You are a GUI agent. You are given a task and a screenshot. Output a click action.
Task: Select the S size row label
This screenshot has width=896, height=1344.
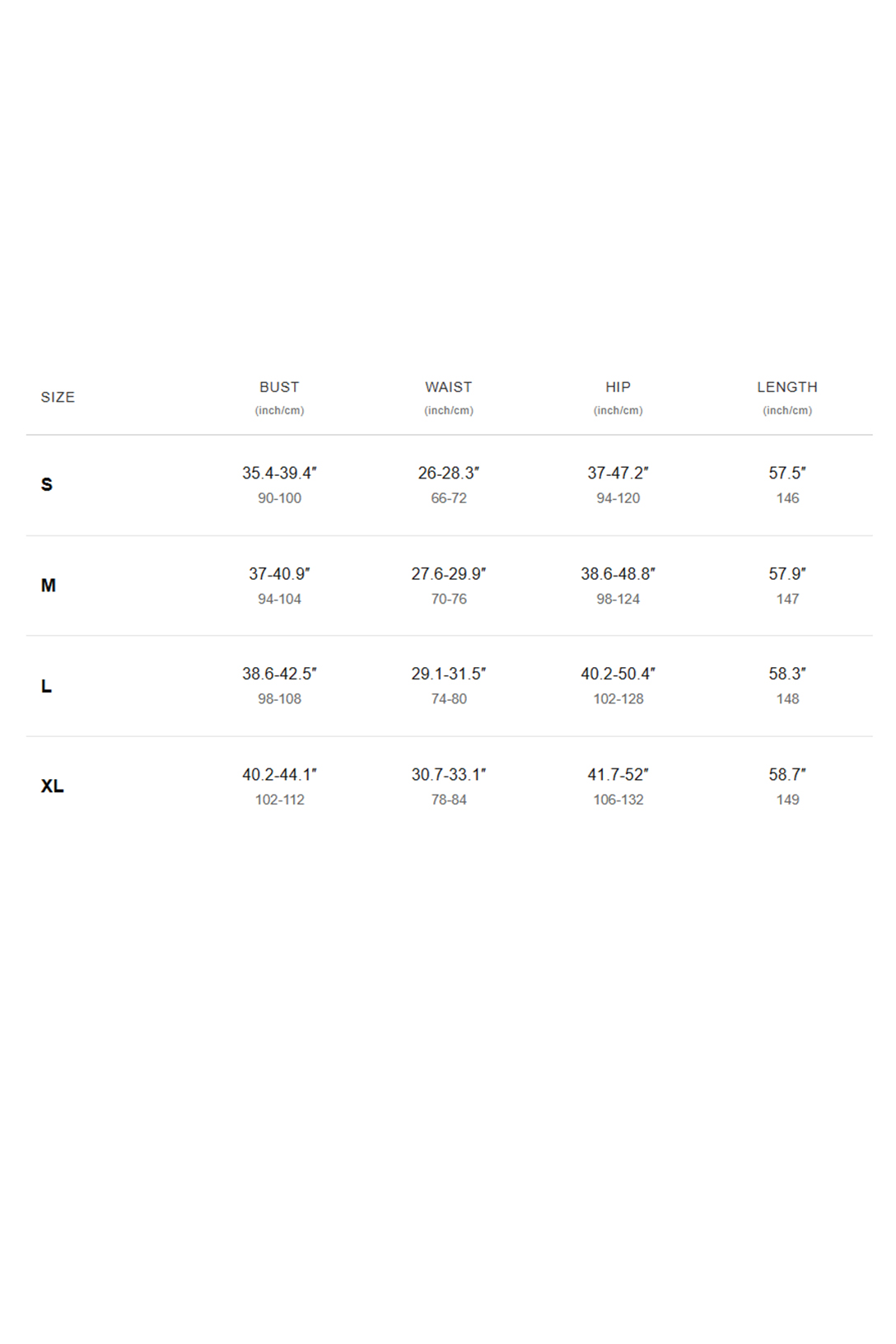pyautogui.click(x=47, y=484)
